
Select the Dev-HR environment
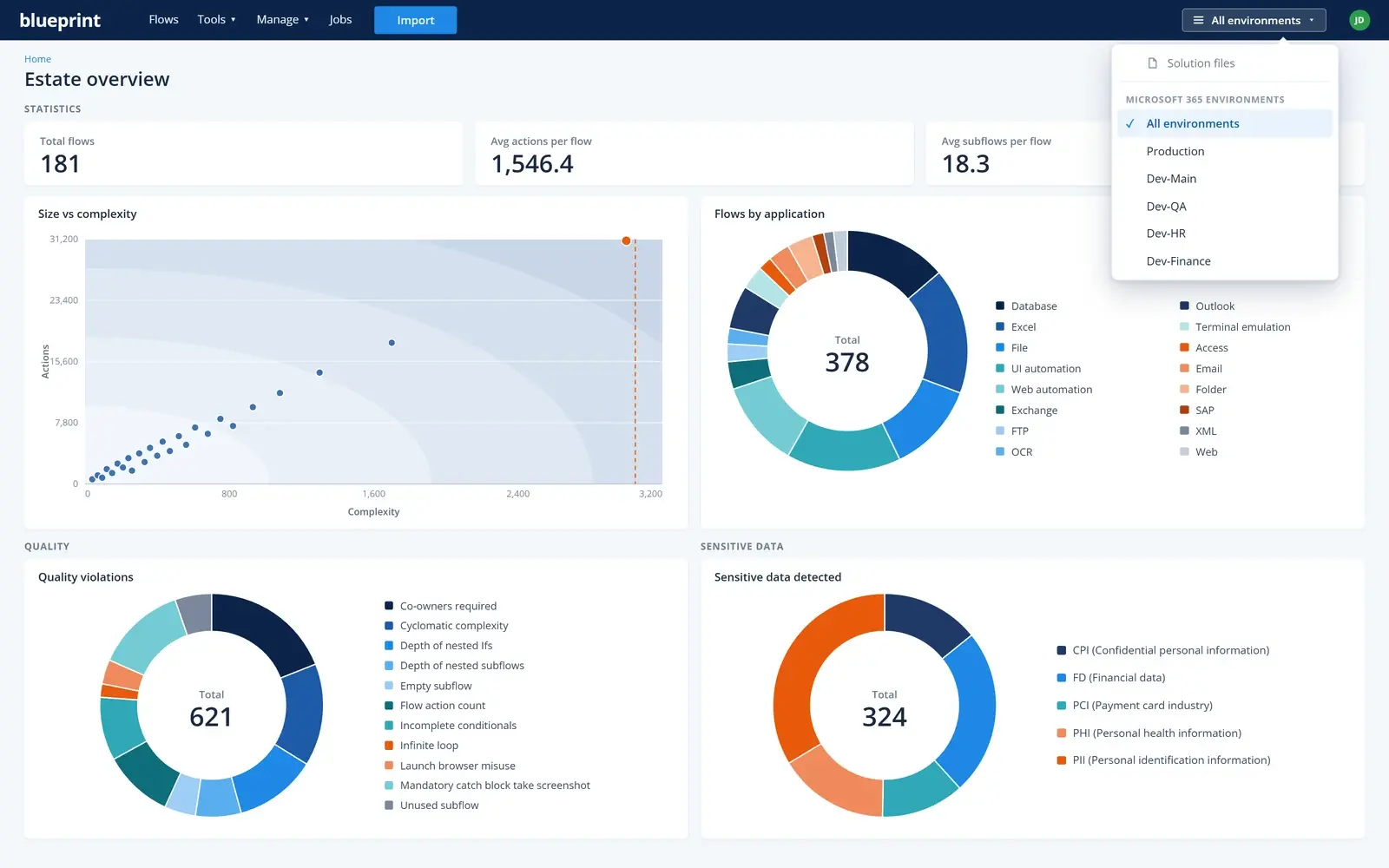point(1224,233)
